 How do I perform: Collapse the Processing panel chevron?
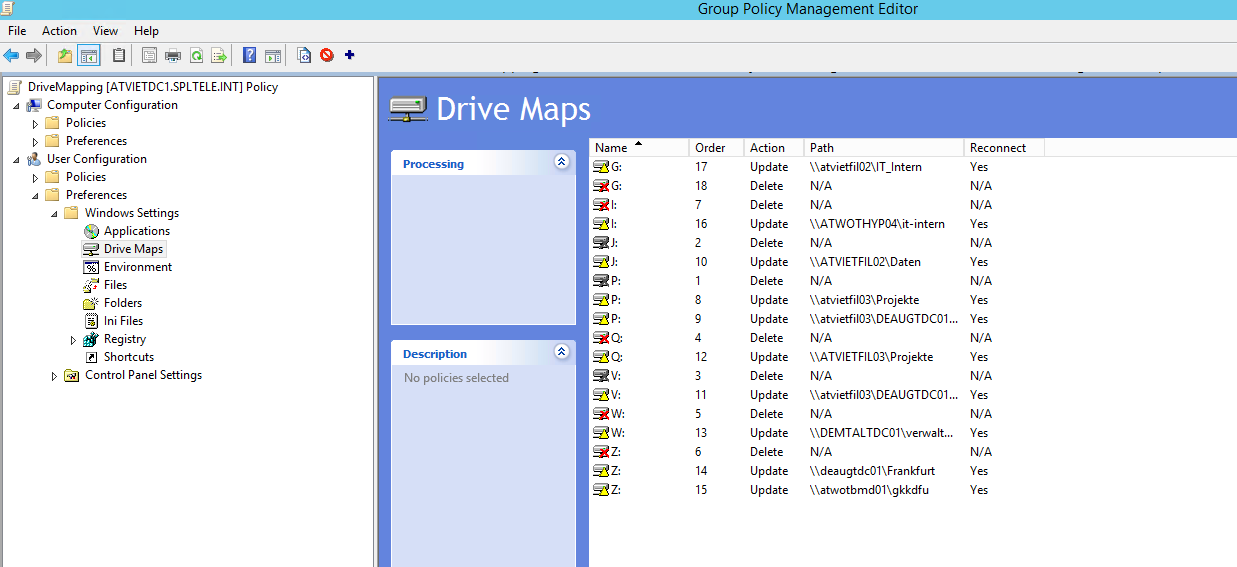[561, 162]
